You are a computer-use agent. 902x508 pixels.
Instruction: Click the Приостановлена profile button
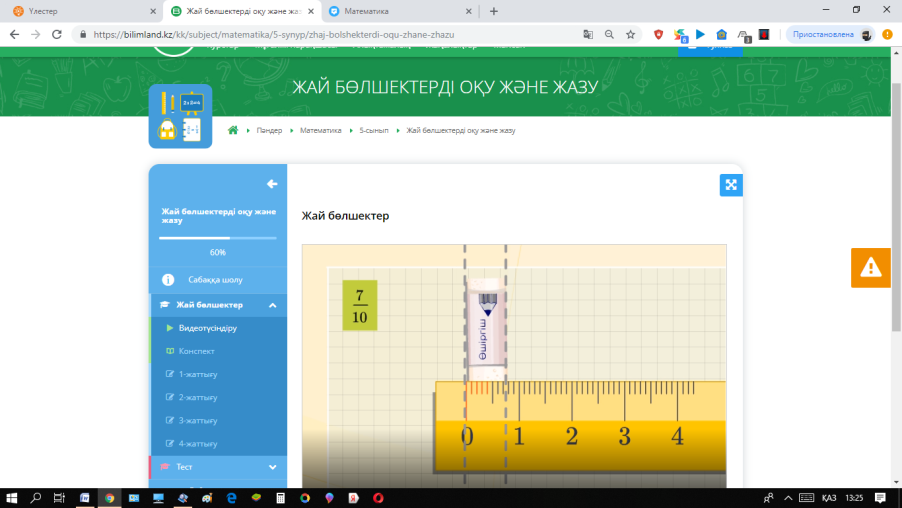(x=831, y=35)
